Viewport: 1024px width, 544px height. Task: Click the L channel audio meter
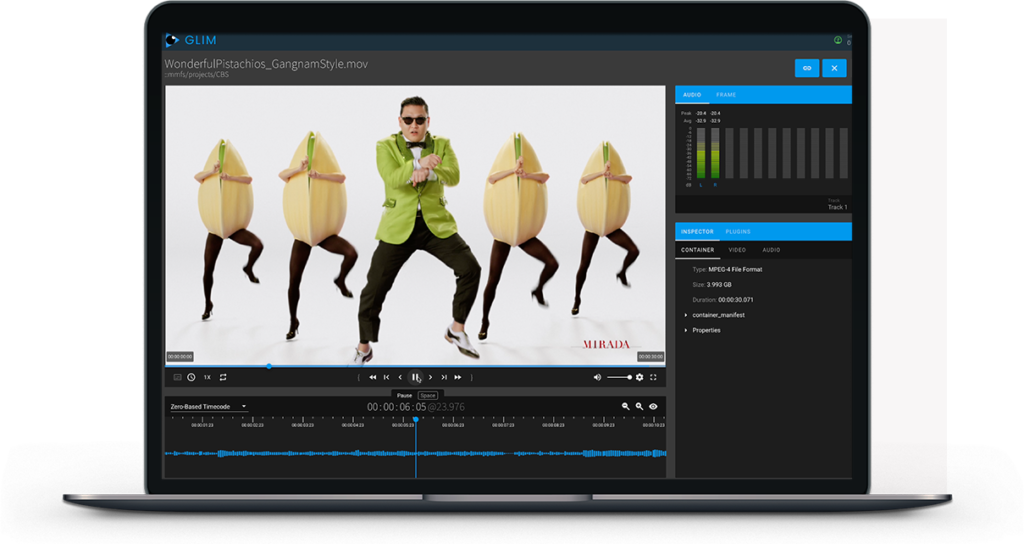pyautogui.click(x=701, y=153)
